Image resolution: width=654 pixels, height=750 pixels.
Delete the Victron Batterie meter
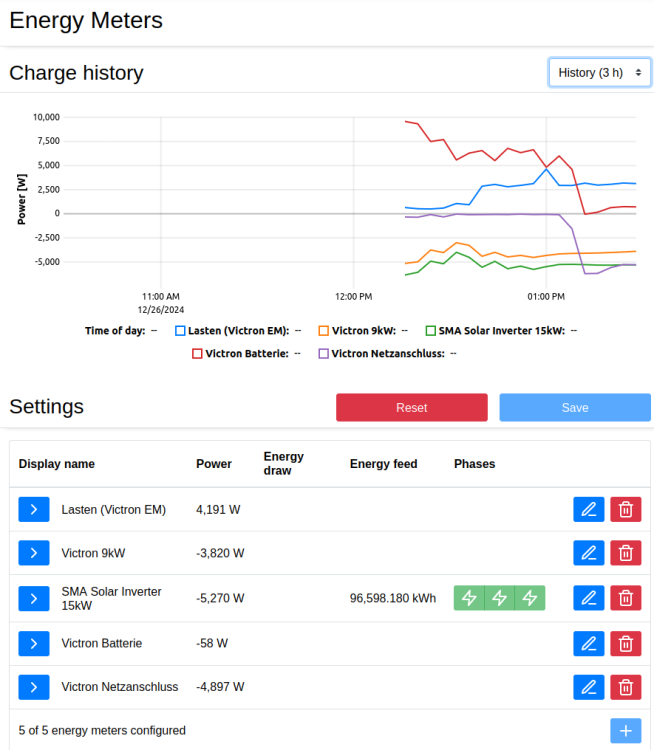626,643
